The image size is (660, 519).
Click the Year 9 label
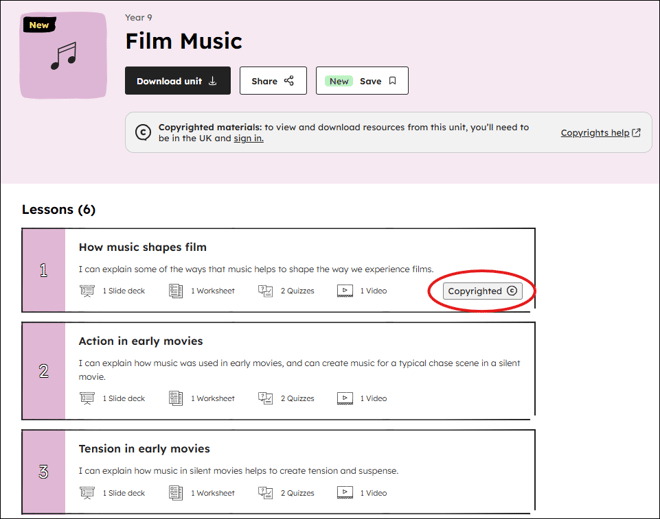[x=138, y=18]
